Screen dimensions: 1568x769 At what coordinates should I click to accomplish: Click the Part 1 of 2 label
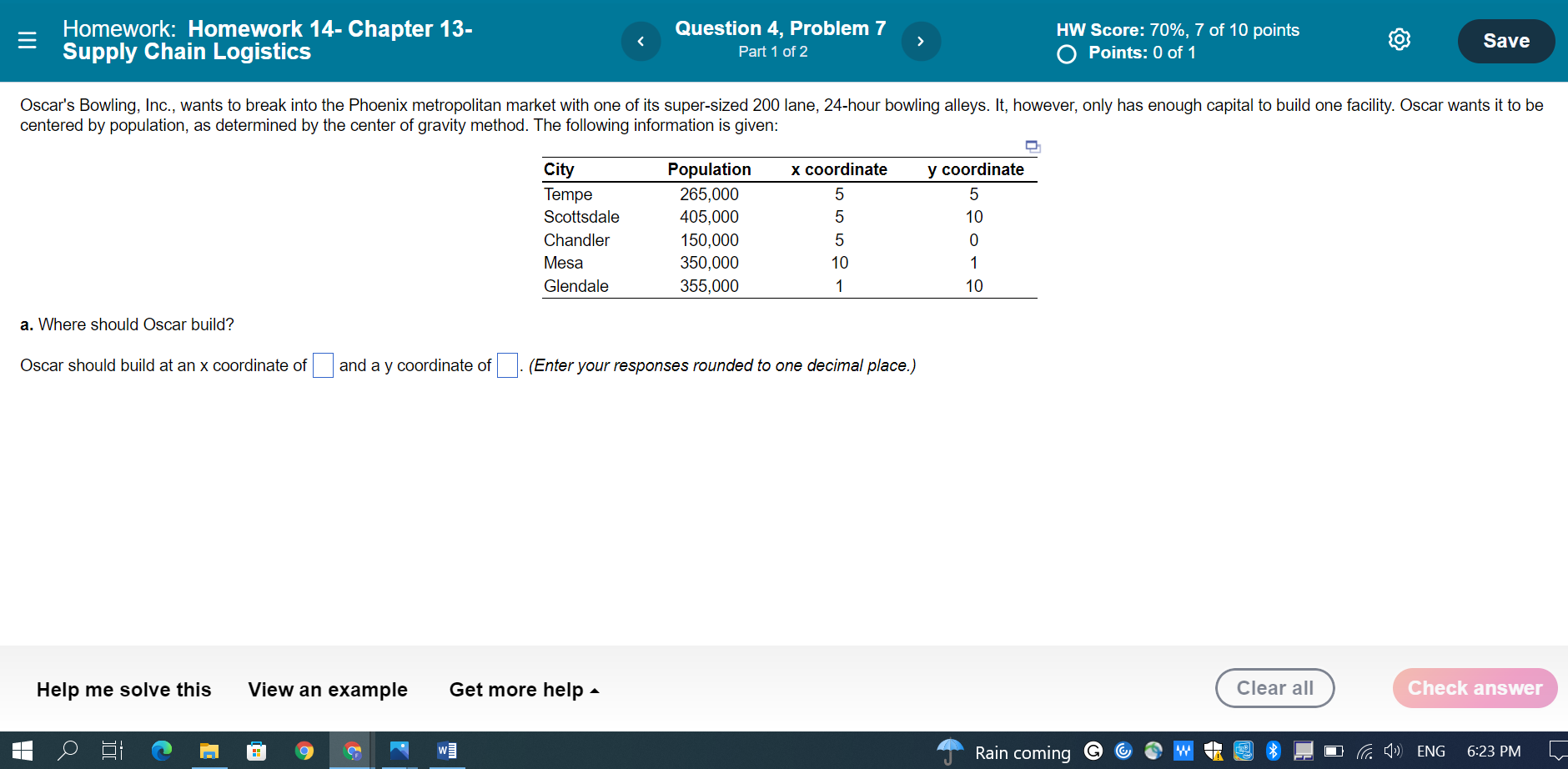click(x=773, y=52)
